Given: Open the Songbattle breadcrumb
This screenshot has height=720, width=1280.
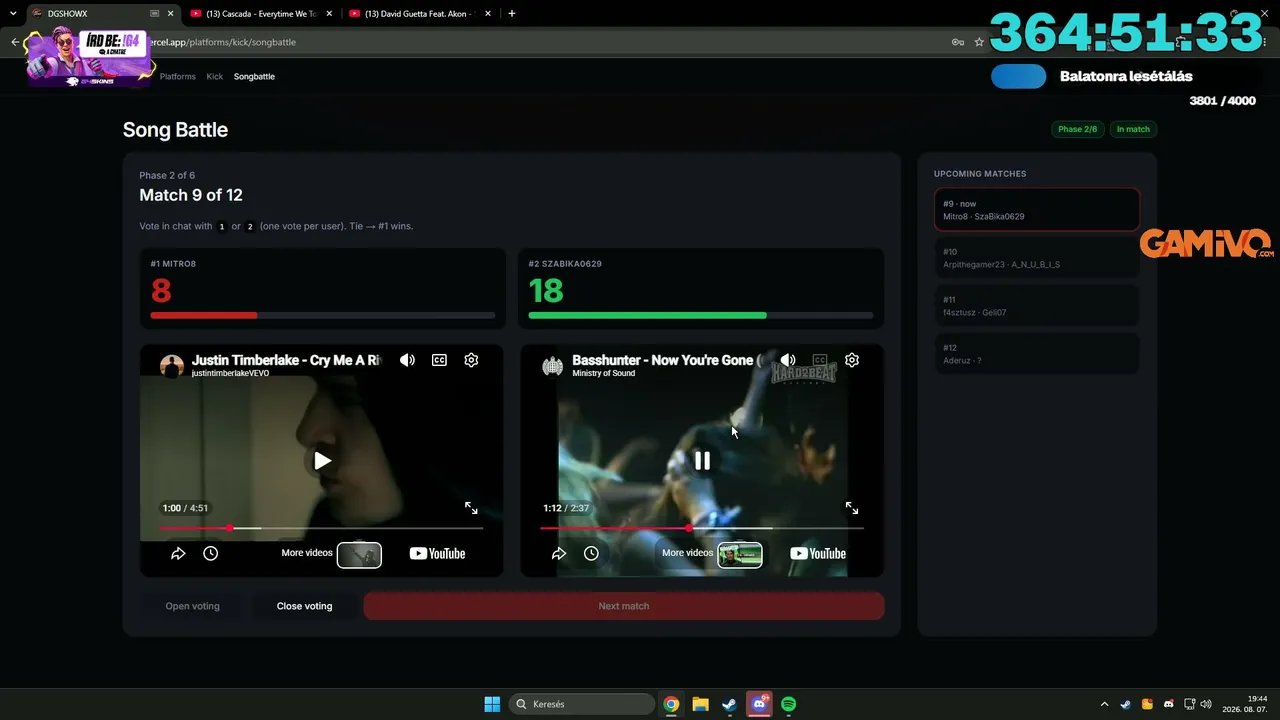Looking at the screenshot, I should tap(254, 76).
